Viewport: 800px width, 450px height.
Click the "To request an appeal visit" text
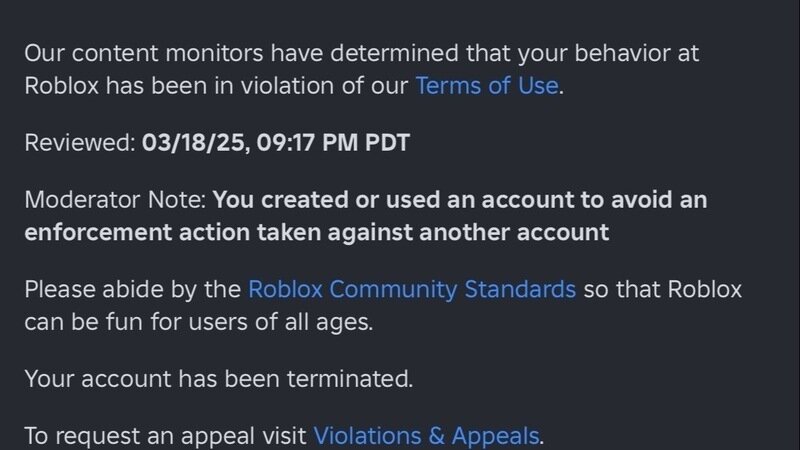pyautogui.click(x=166, y=436)
